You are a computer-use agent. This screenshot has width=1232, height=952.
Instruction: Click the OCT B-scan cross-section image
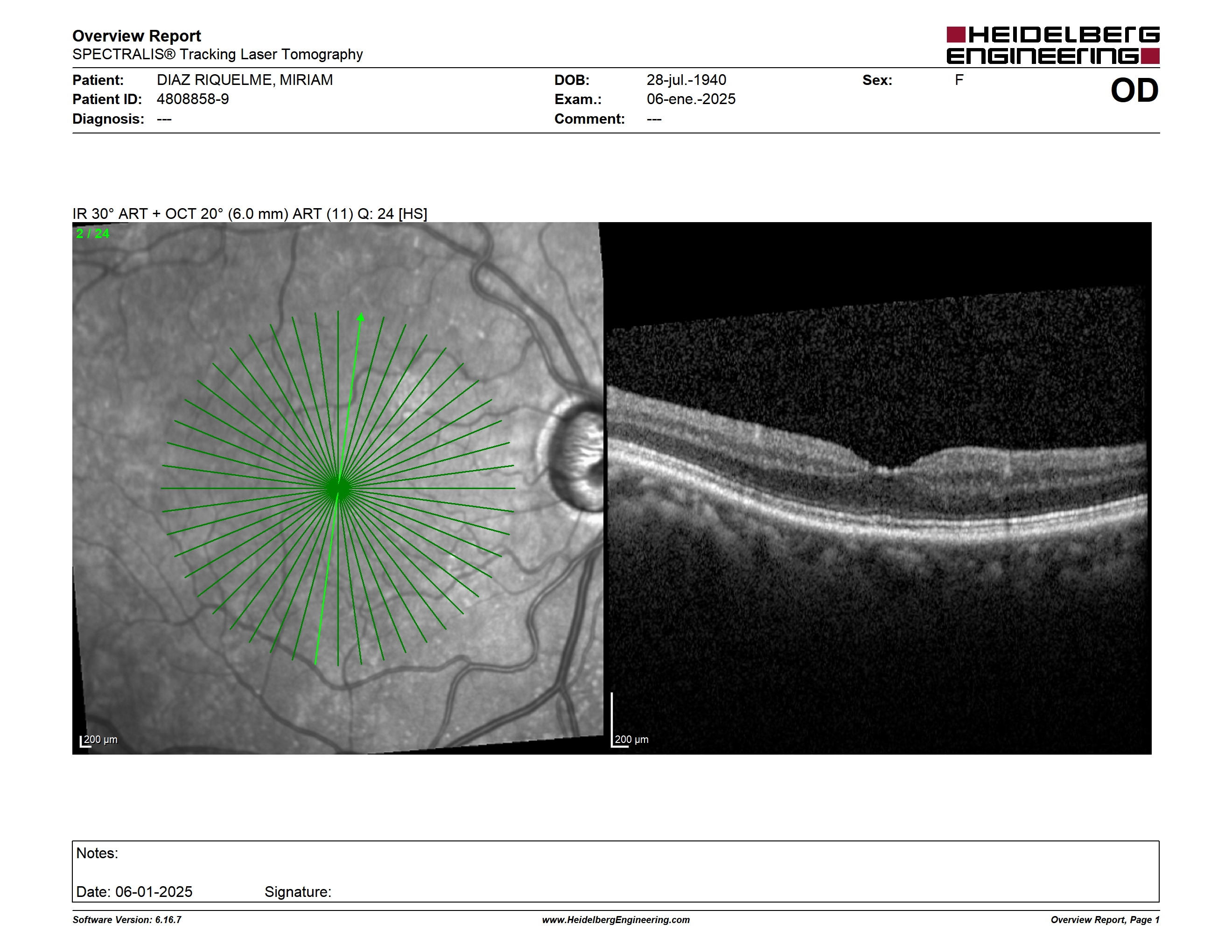coord(878,488)
